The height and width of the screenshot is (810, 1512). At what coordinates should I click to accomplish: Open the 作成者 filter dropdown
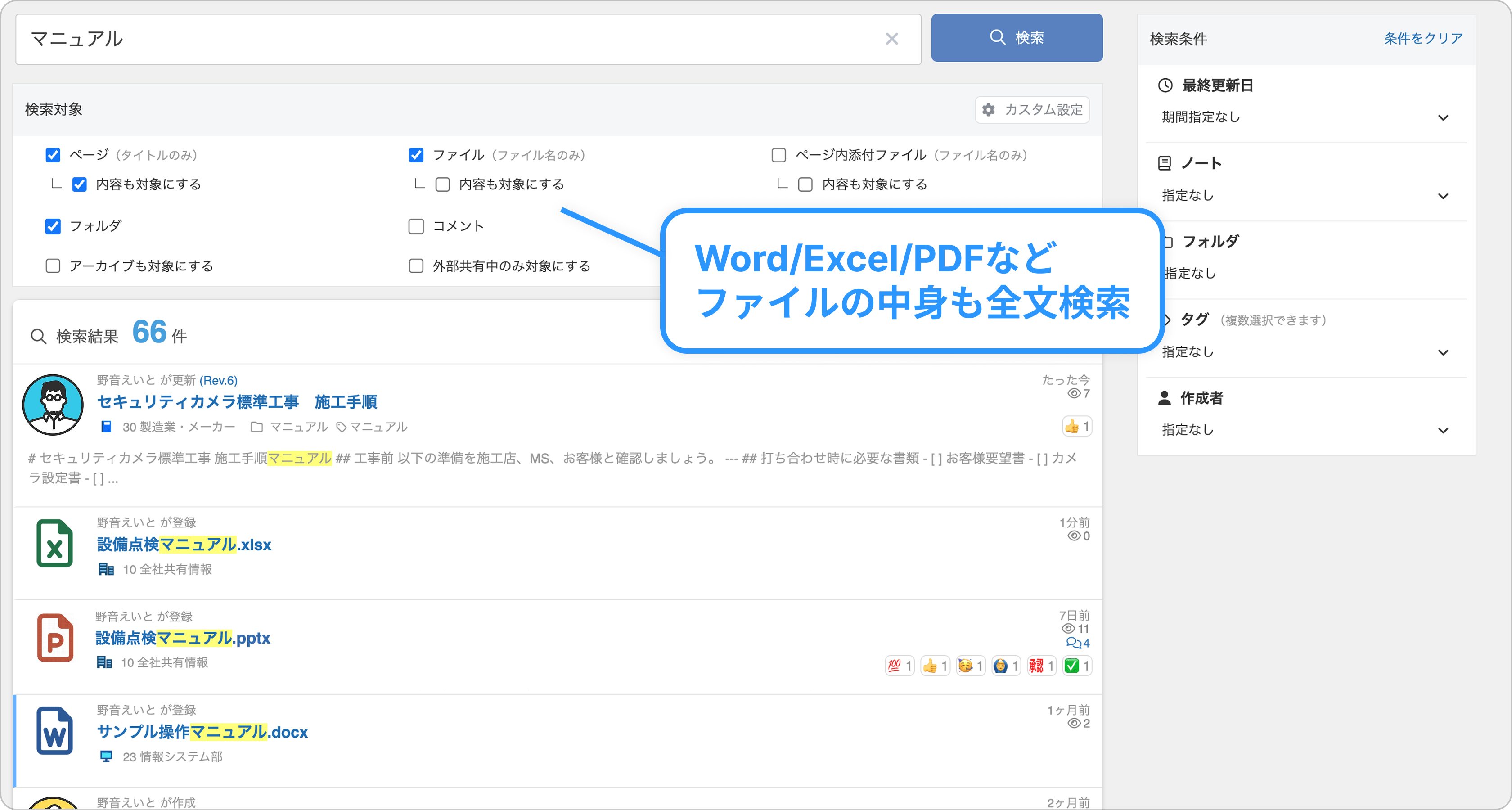[1305, 430]
